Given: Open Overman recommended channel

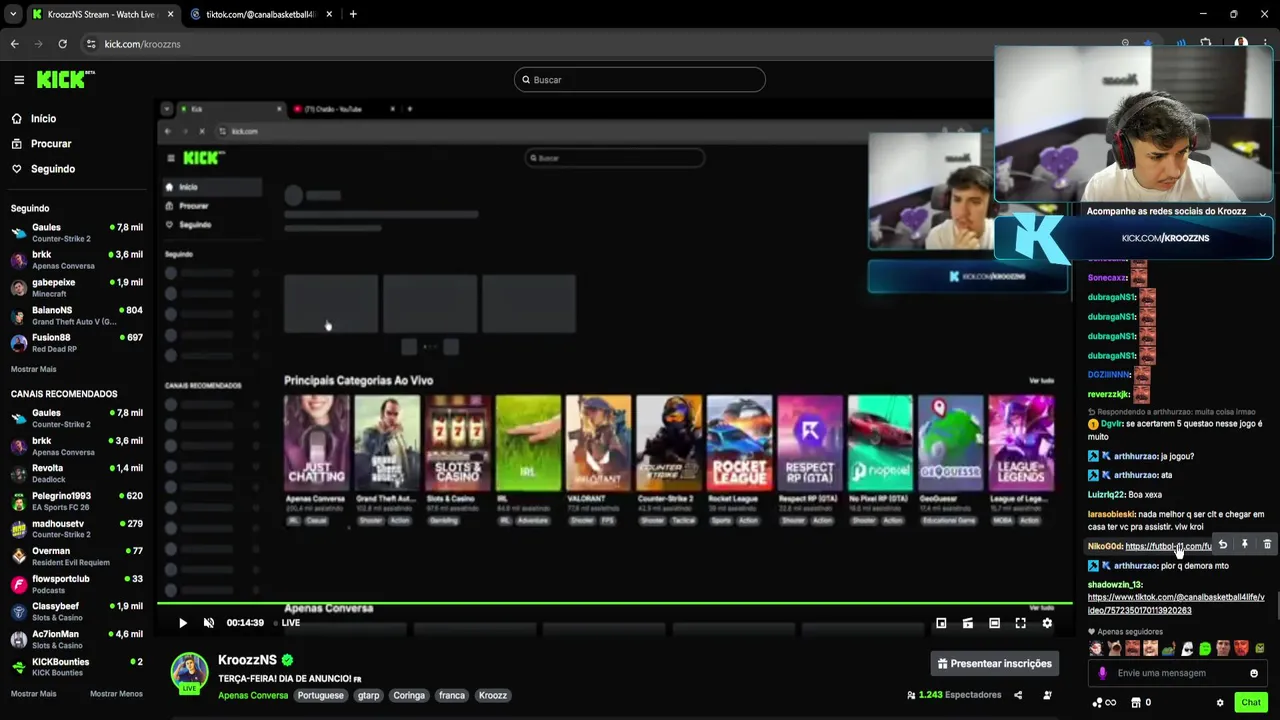Looking at the screenshot, I should click(77, 556).
